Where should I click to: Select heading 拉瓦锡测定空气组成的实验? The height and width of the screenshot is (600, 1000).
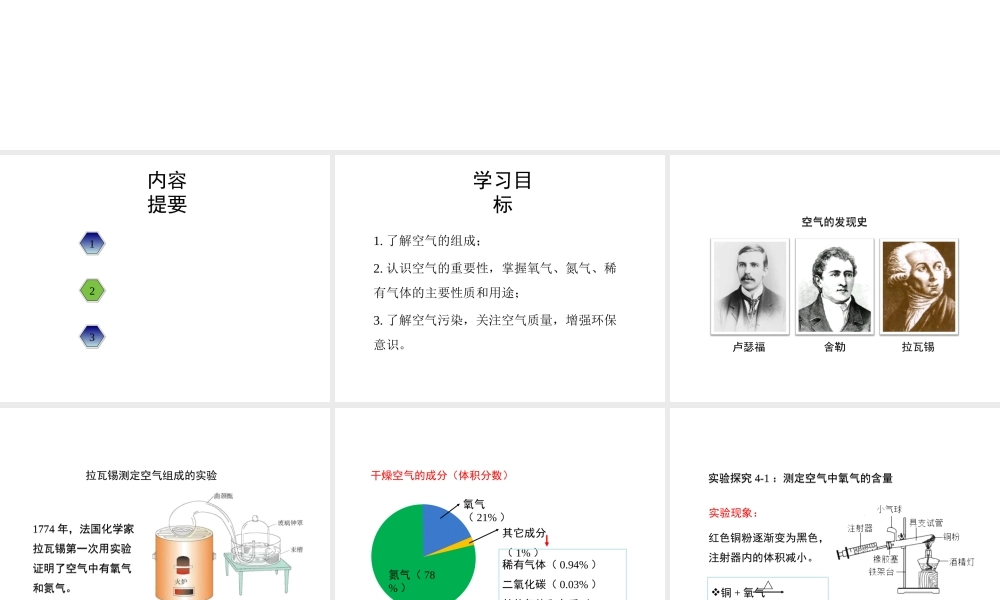coord(151,475)
